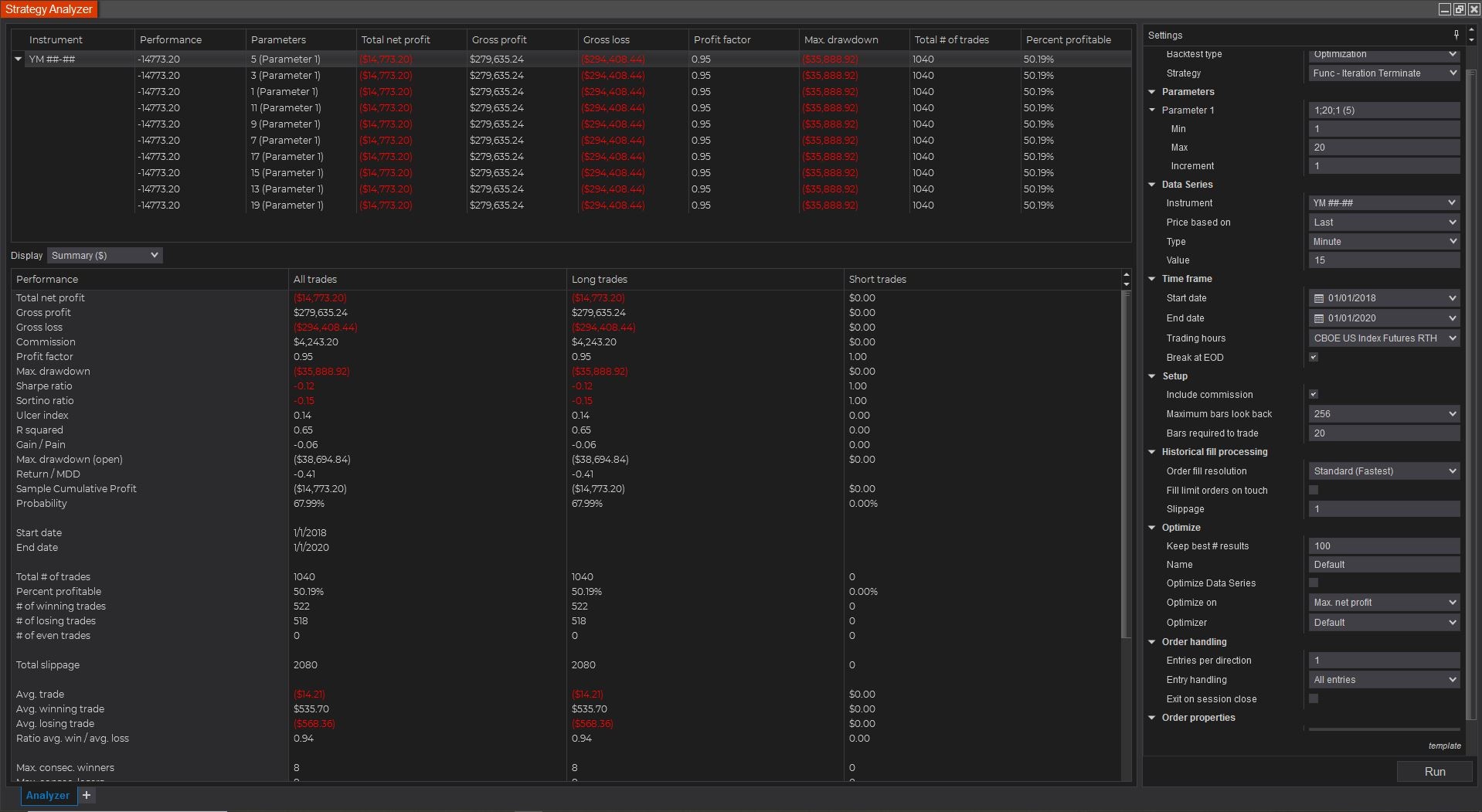Sort by the Total net profit column
The width and height of the screenshot is (1482, 812).
[x=411, y=39]
